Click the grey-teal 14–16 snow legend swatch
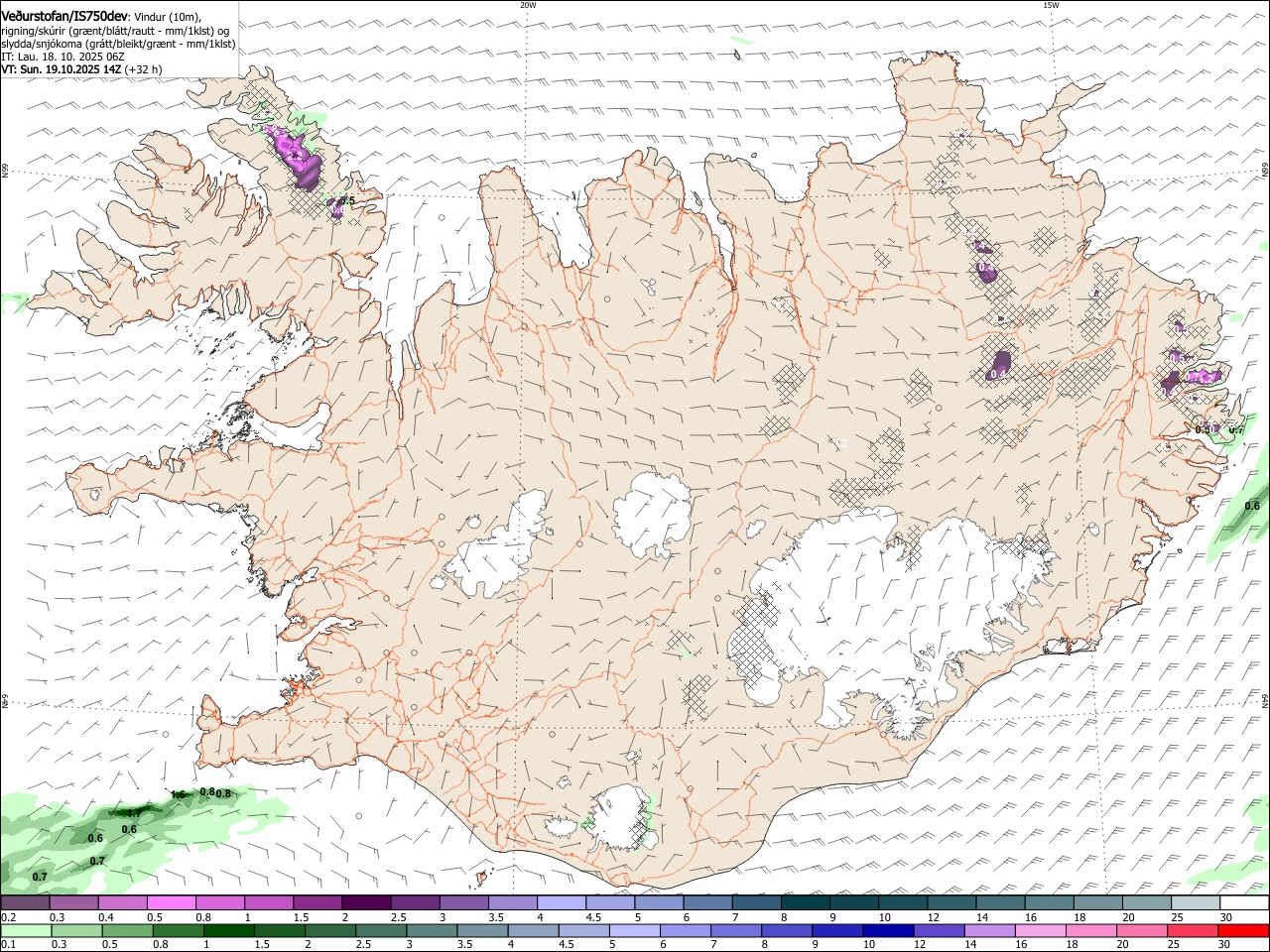Viewport: 1270px width, 952px height. [1000, 903]
